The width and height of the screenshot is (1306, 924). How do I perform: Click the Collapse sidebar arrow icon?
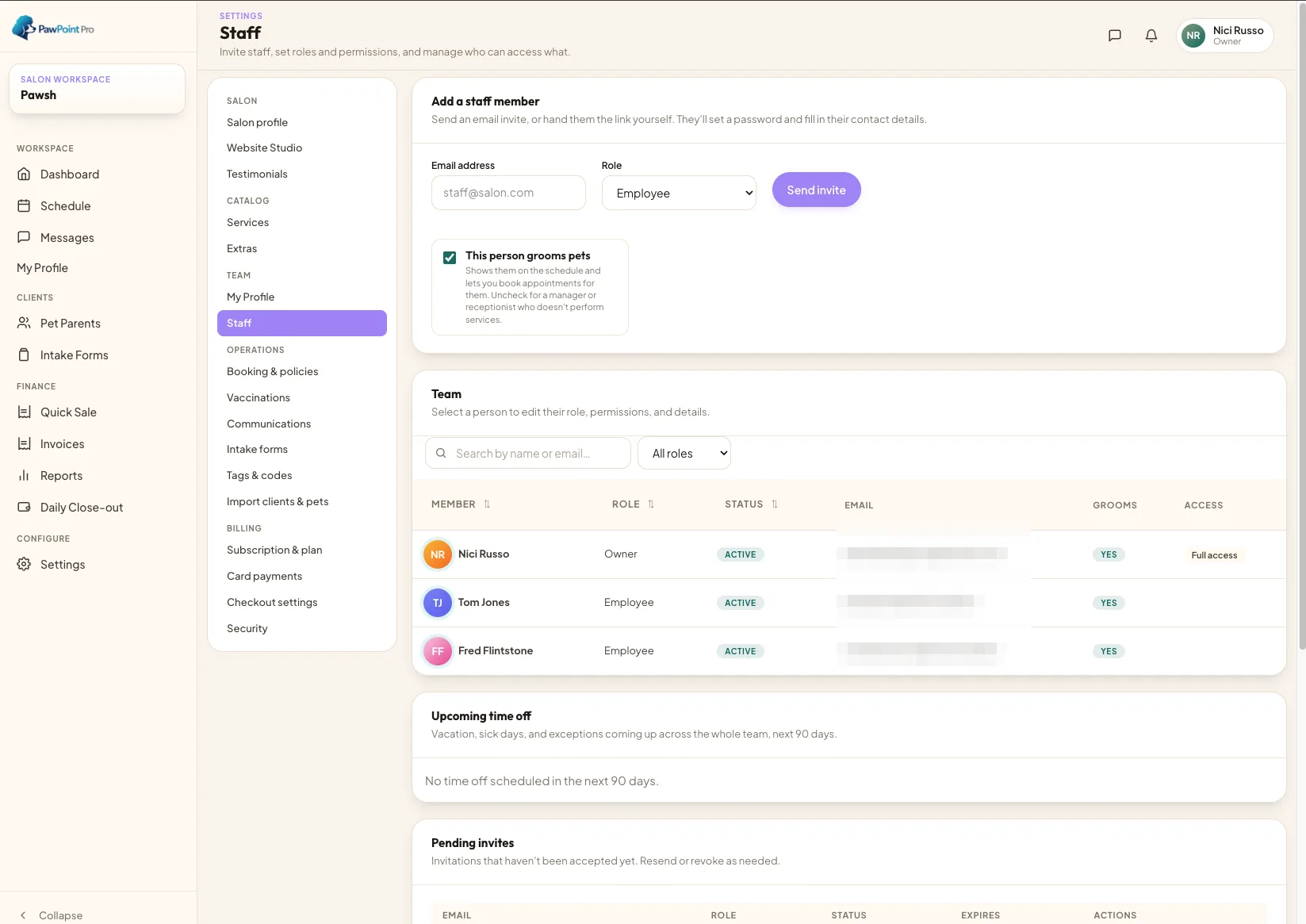pos(23,915)
